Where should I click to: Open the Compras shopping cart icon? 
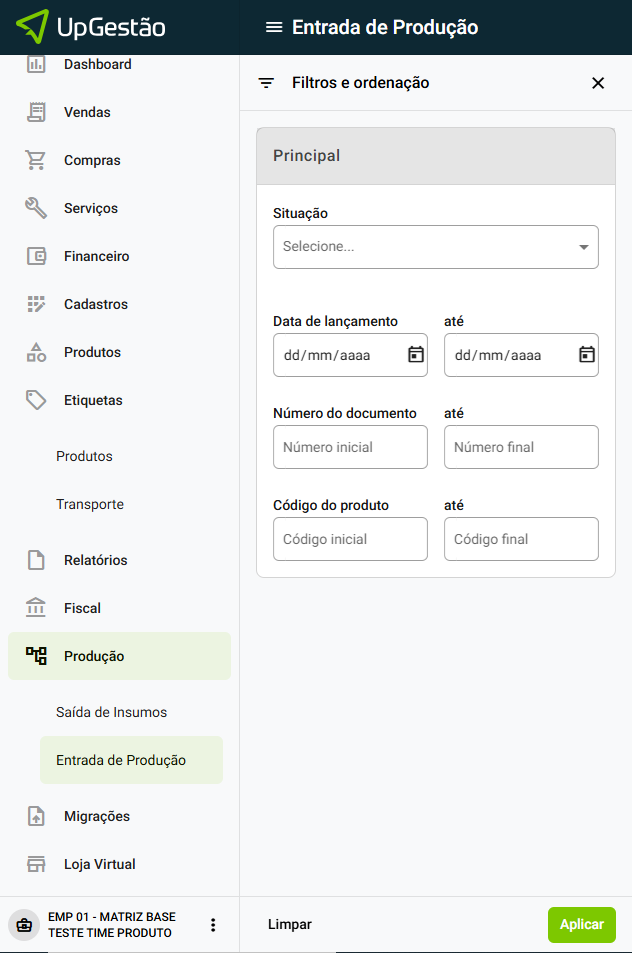tap(36, 160)
